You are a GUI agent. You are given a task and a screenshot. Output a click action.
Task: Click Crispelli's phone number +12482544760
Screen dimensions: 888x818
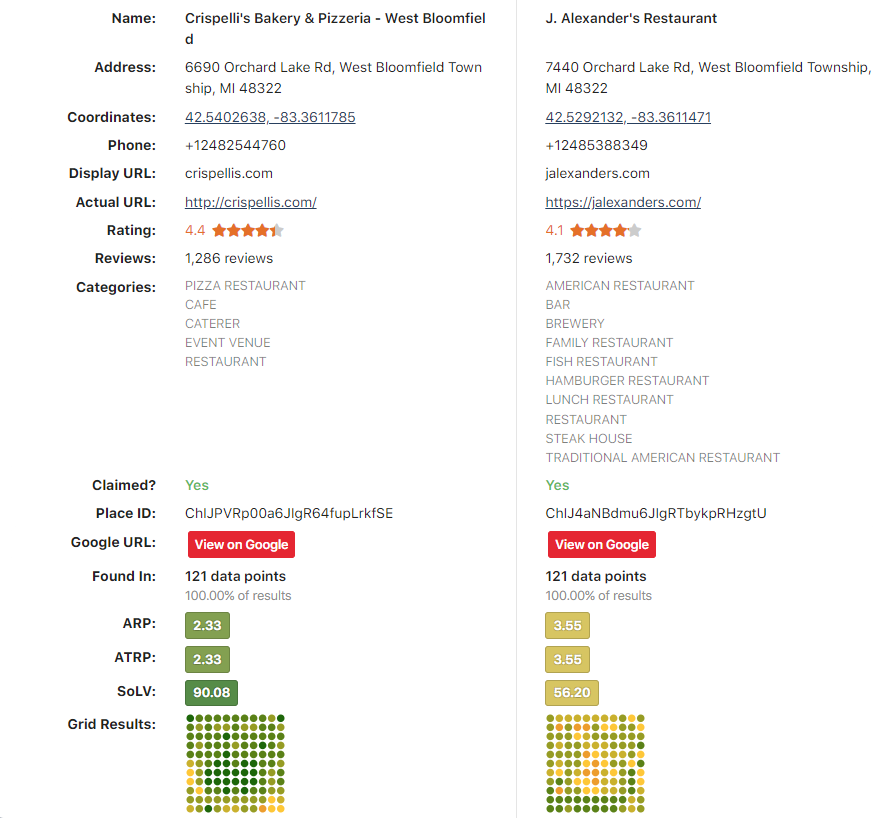coord(235,146)
